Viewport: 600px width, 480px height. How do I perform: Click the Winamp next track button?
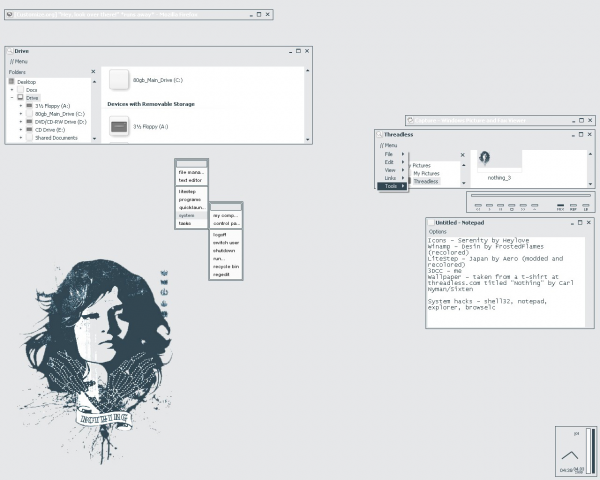point(523,206)
